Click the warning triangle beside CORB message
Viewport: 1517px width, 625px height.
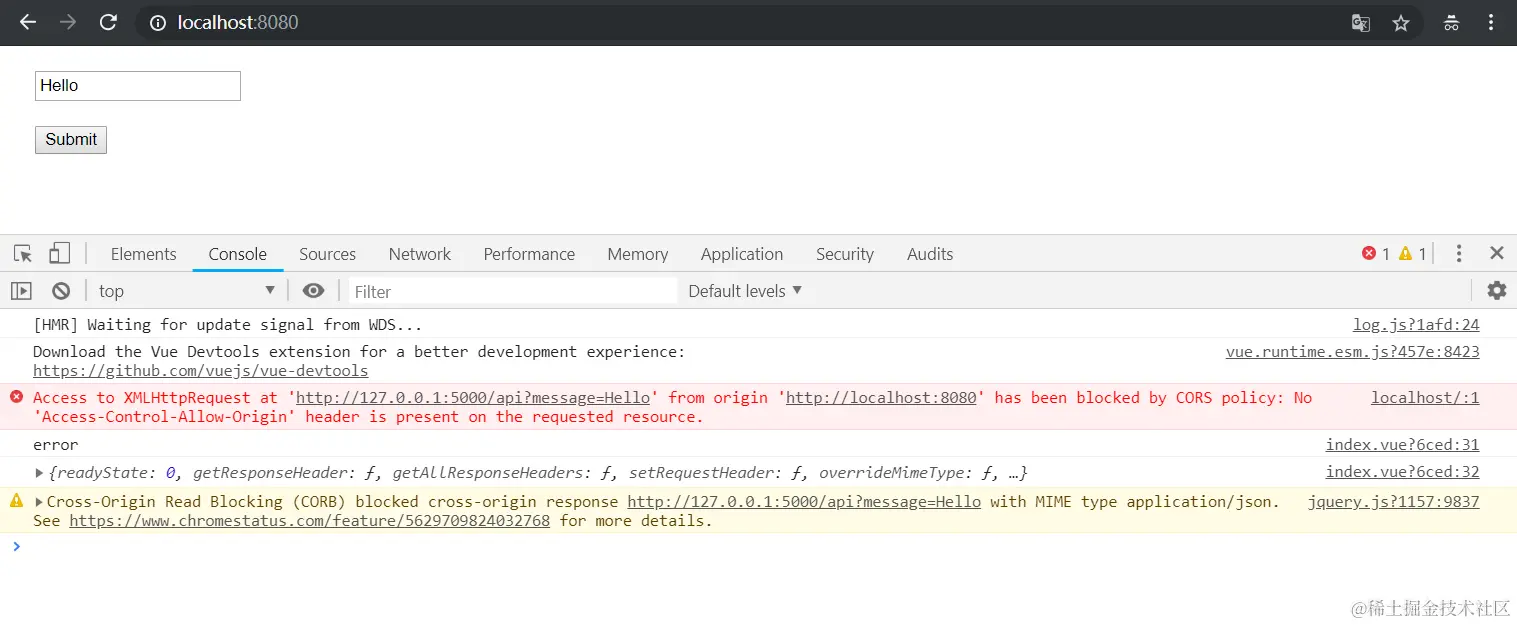(x=16, y=500)
